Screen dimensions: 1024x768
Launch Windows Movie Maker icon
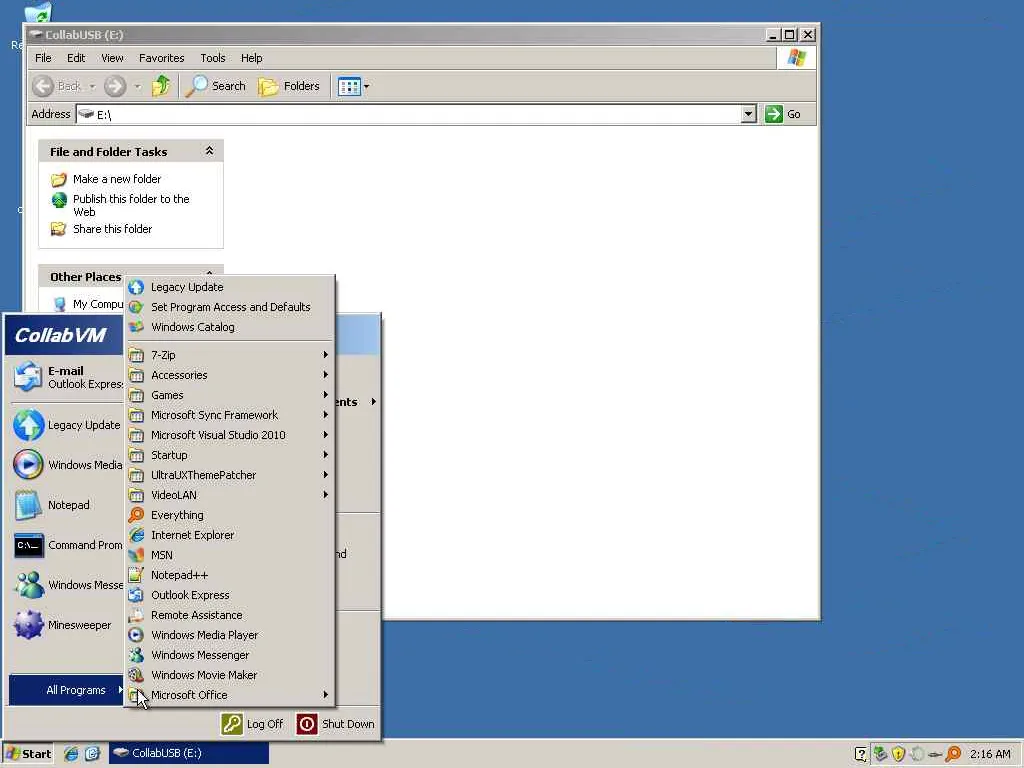136,675
